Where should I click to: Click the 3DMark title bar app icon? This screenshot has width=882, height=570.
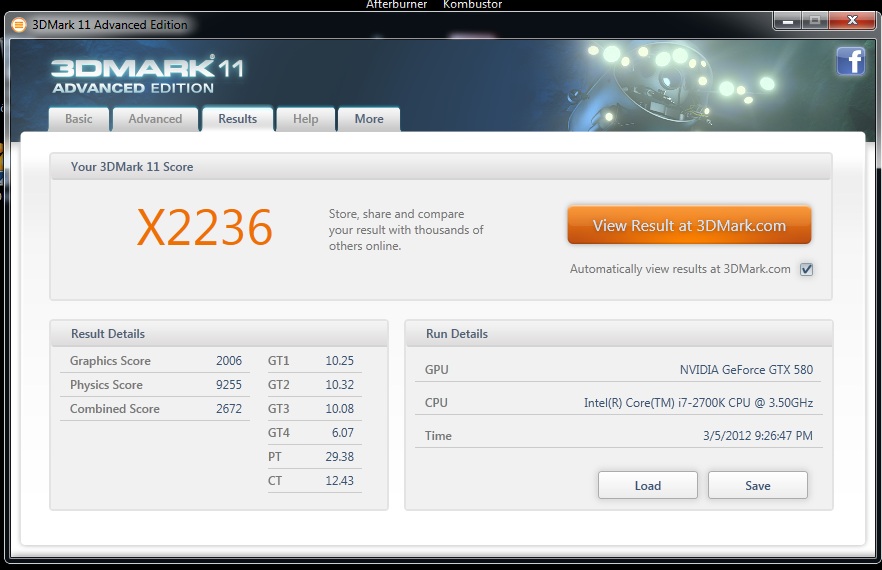click(19, 25)
